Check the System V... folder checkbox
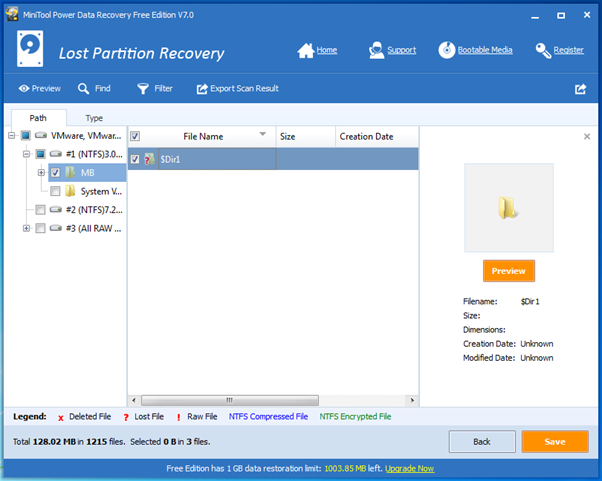602x481 pixels. [55, 191]
